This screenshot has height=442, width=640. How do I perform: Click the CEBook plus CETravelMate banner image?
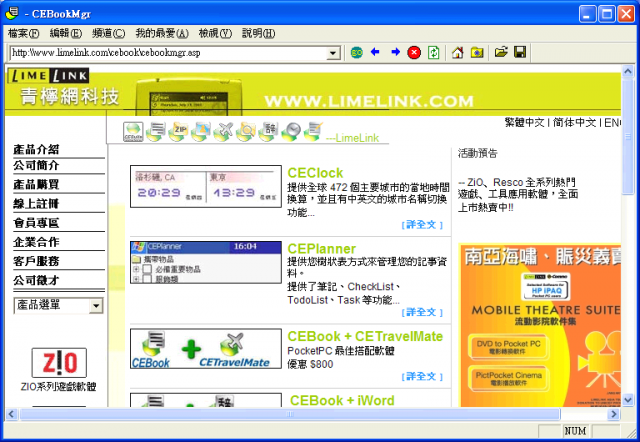(x=206, y=349)
